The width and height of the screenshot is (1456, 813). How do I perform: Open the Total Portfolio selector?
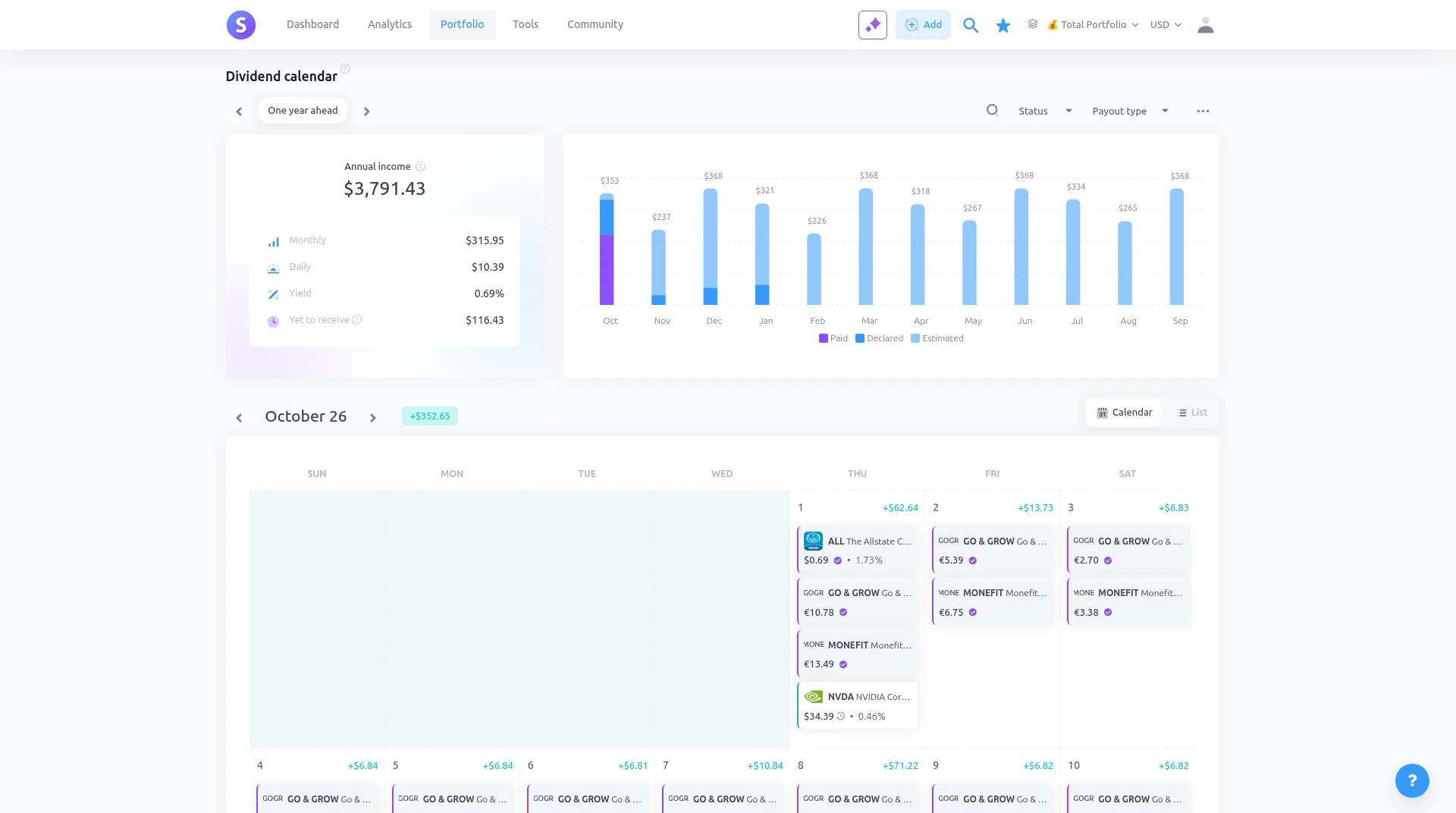tap(1093, 25)
